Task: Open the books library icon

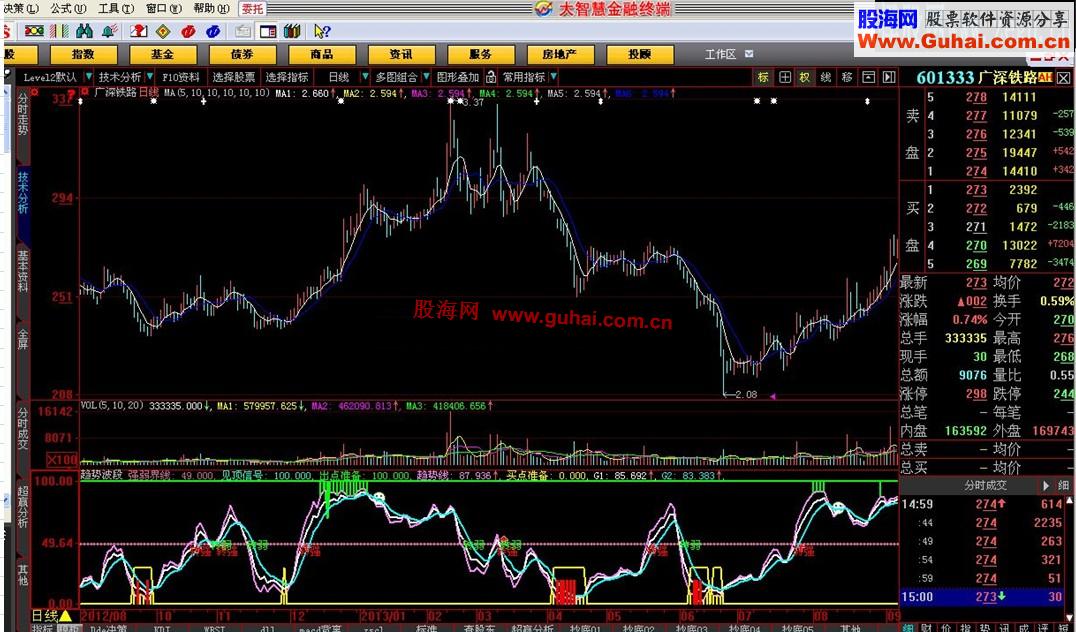Action: 292,31
